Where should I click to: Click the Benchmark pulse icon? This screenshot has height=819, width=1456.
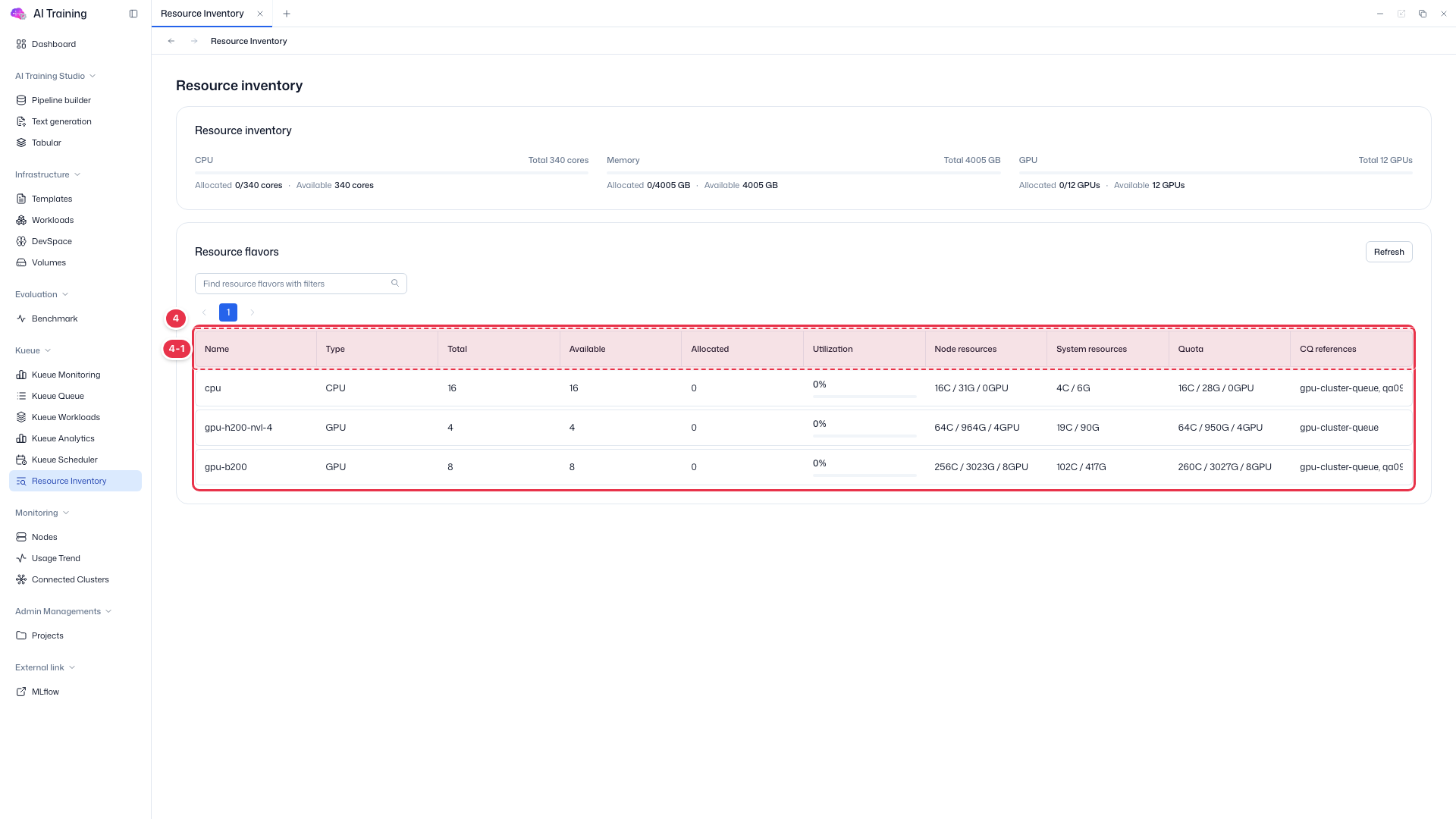21,318
